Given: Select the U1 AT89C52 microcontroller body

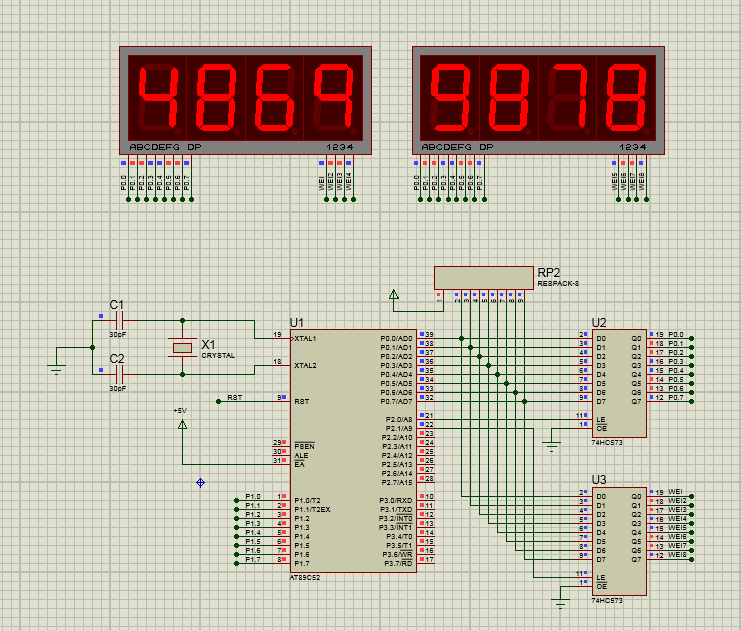Looking at the screenshot, I should pos(353,451).
